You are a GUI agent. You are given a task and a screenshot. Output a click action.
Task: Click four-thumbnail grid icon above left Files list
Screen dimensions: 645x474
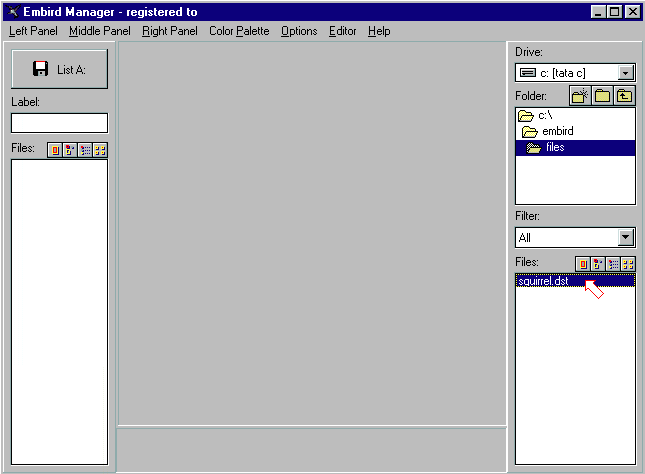click(x=100, y=150)
